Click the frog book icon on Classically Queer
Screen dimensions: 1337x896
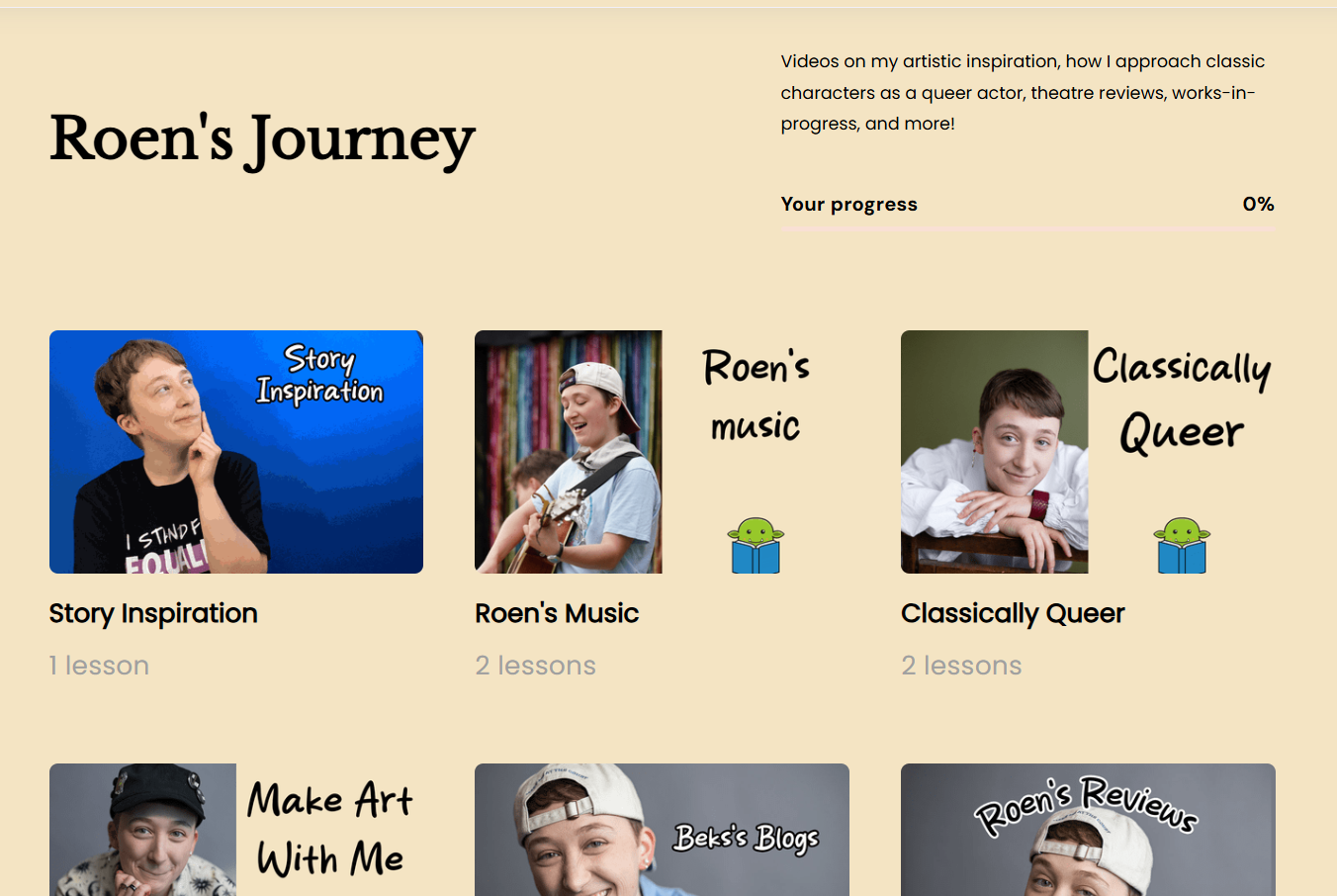(x=1182, y=545)
